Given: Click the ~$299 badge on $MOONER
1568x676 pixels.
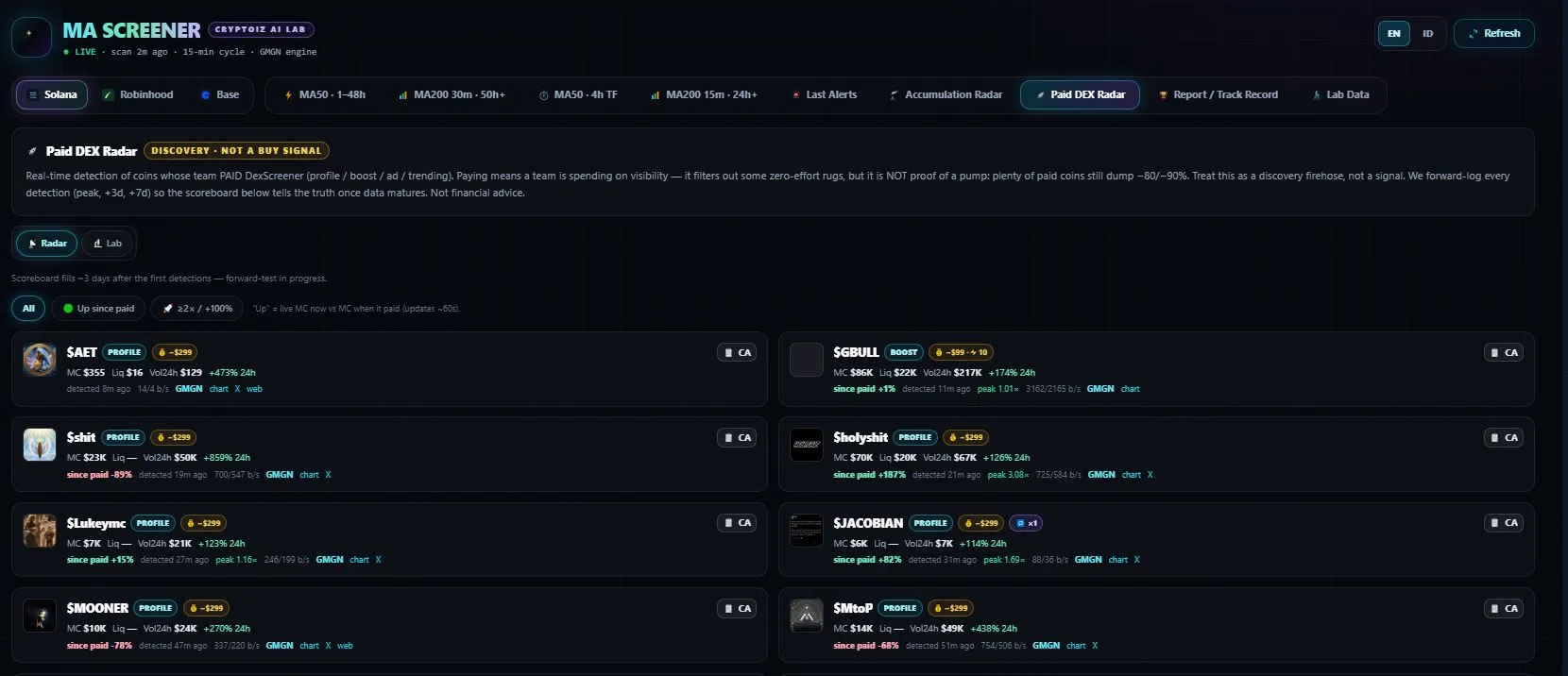Looking at the screenshot, I should pyautogui.click(x=206, y=608).
